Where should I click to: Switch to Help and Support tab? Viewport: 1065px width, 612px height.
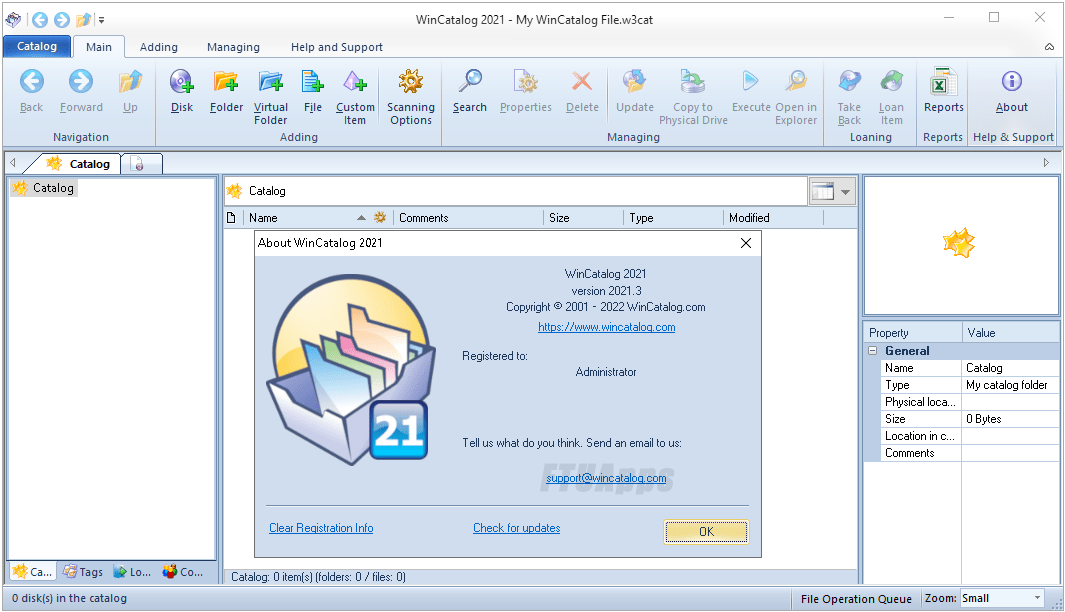click(337, 47)
